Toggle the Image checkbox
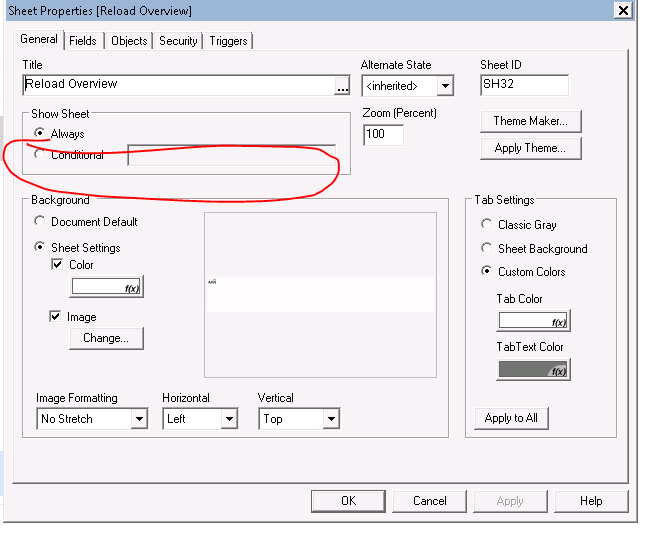Image resolution: width=658 pixels, height=541 pixels. [55, 316]
